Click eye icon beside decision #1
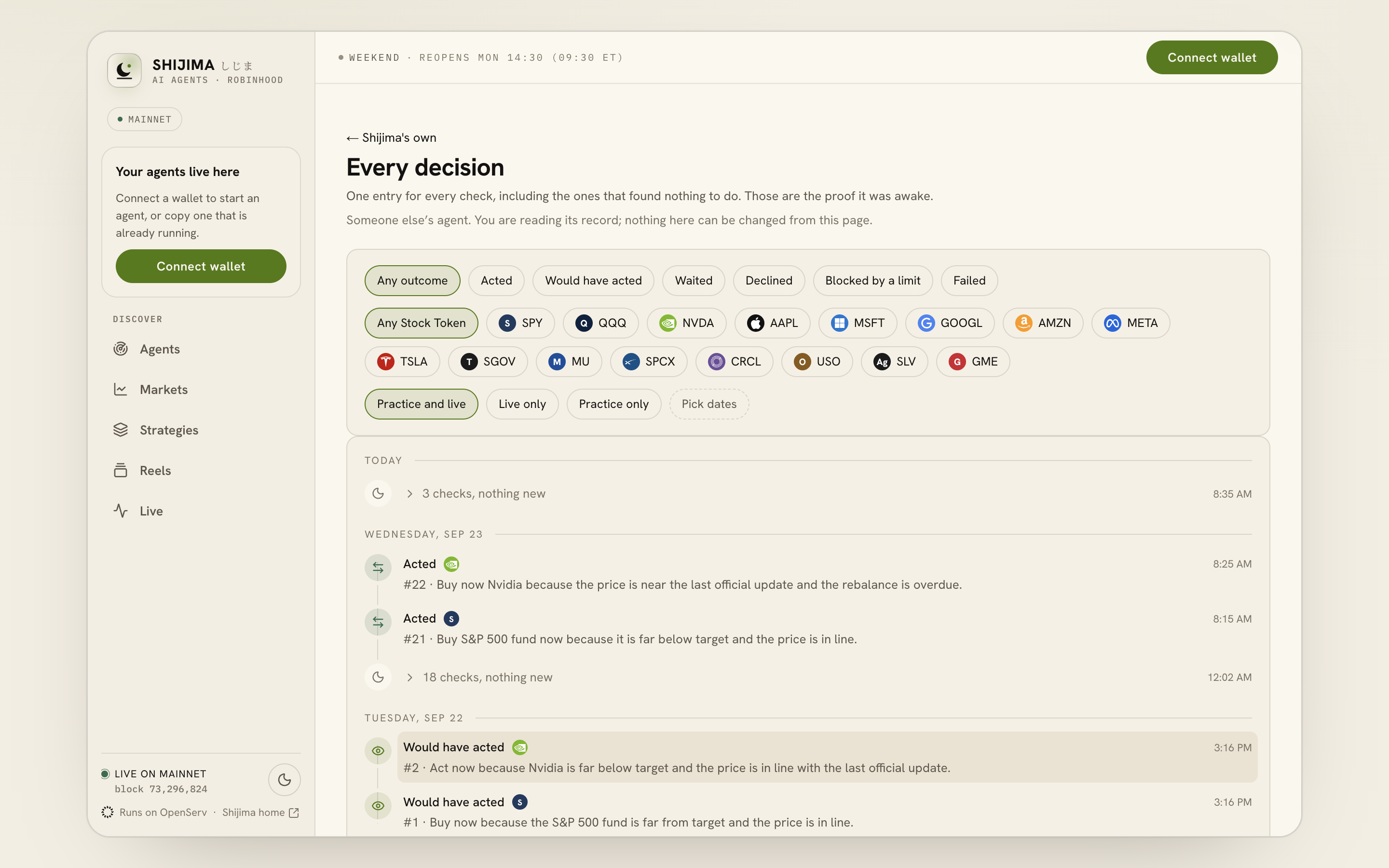Viewport: 1389px width, 868px height. [378, 806]
